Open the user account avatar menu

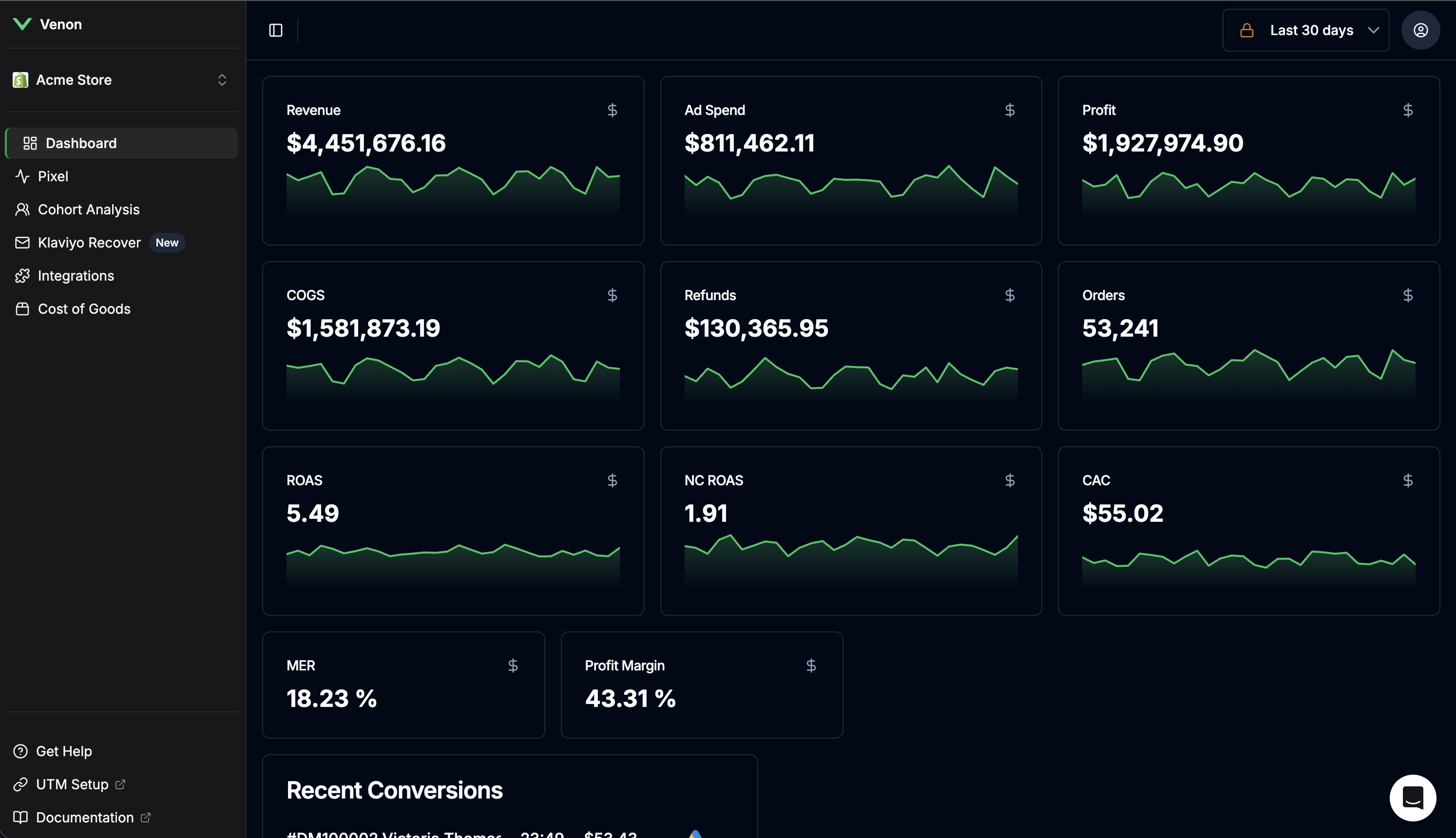point(1420,30)
